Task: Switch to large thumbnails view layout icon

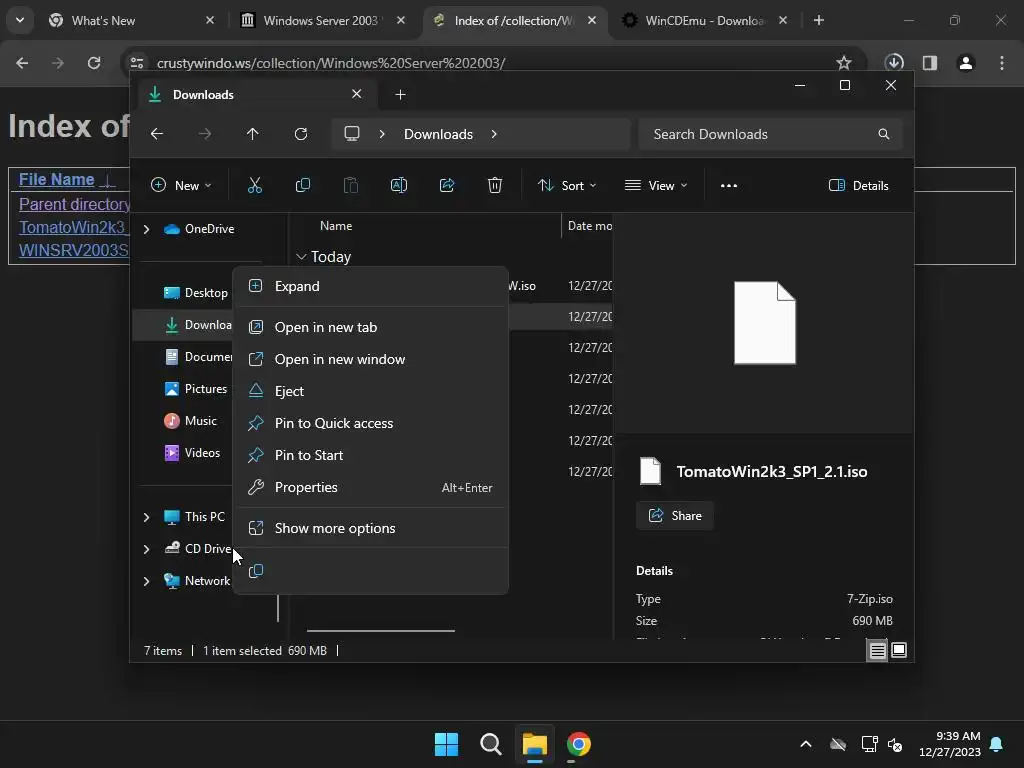Action: pos(899,650)
